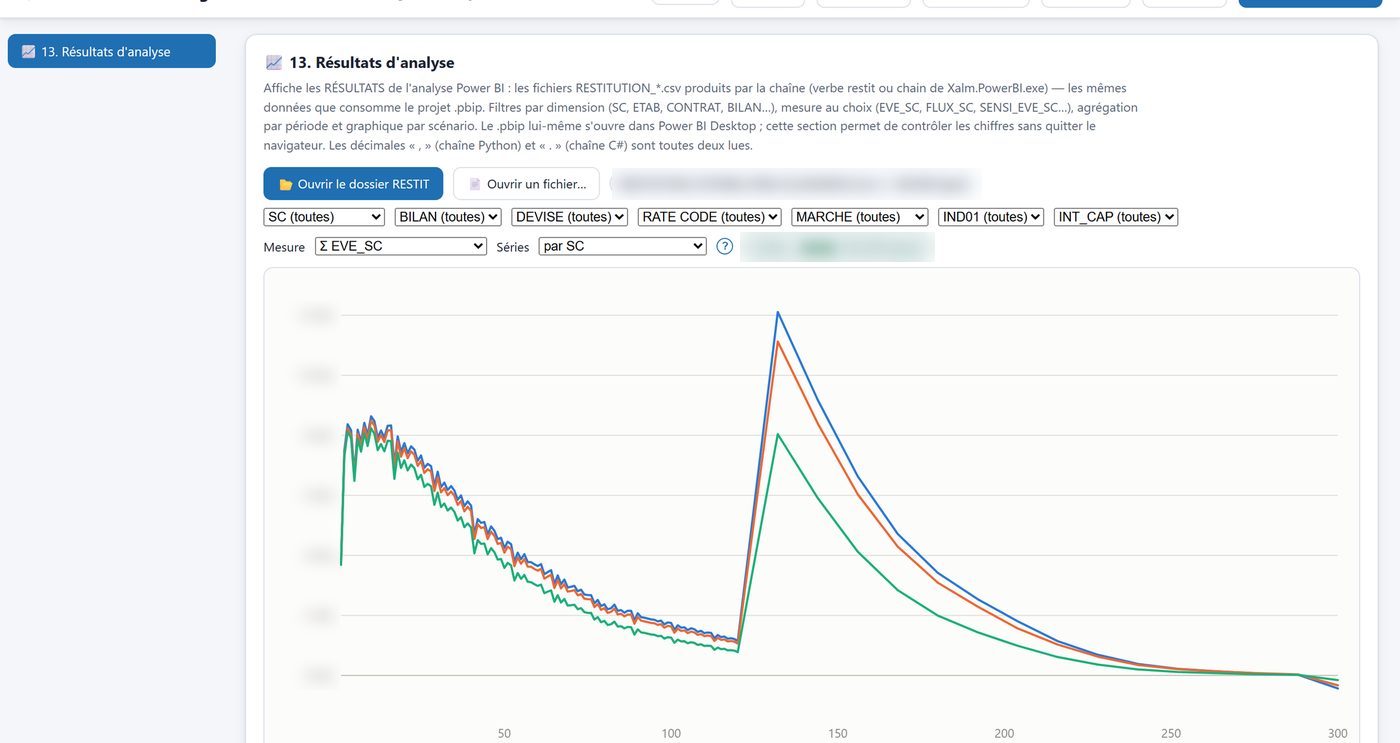The width and height of the screenshot is (1400, 743).
Task: Open the "13. Résultats d'analyse" sidebar item
Action: (x=111, y=51)
